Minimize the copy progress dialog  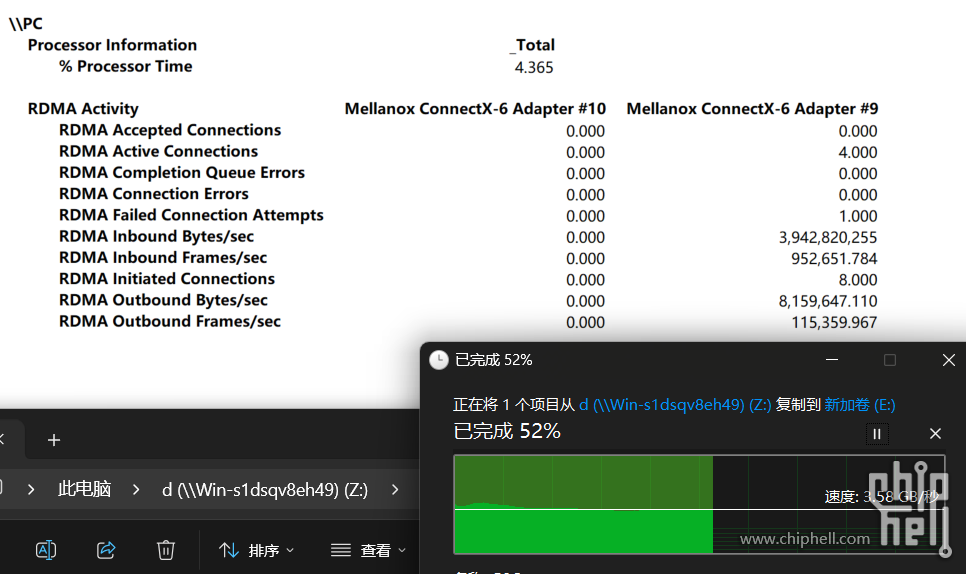(x=832, y=360)
